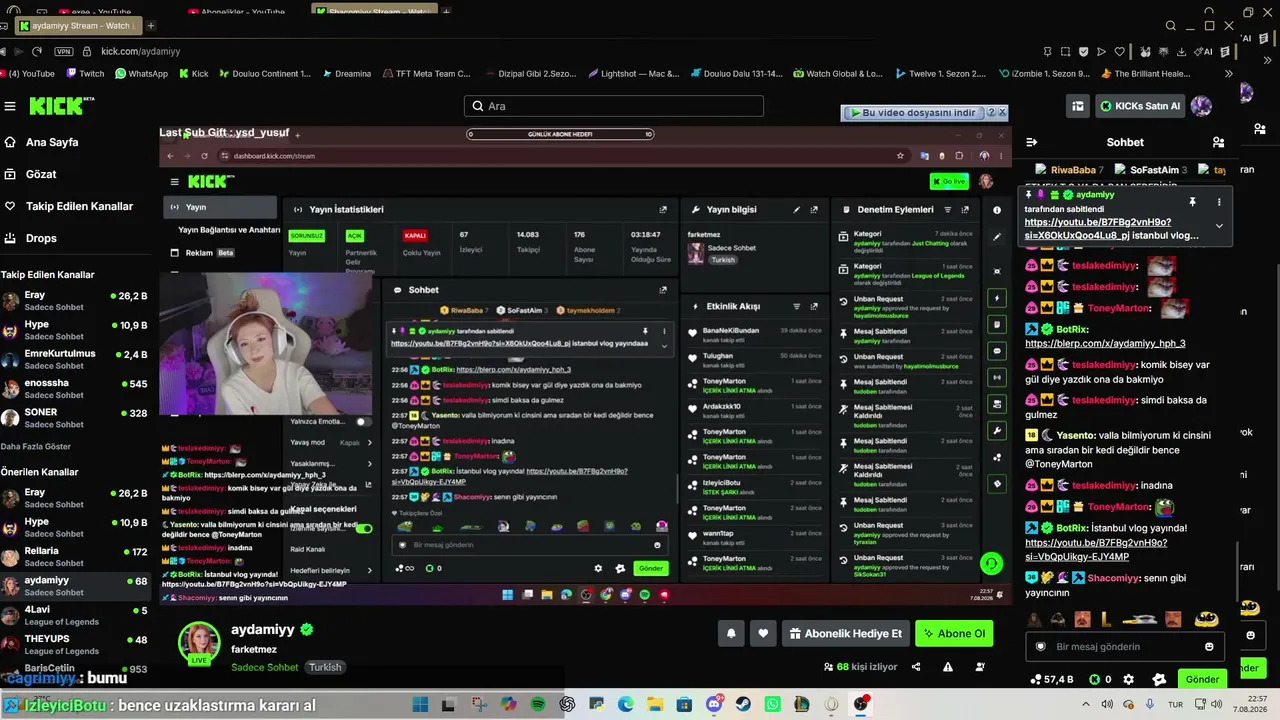This screenshot has height=720, width=1280.
Task: Send chat message with Gönder
Action: (x=1202, y=679)
